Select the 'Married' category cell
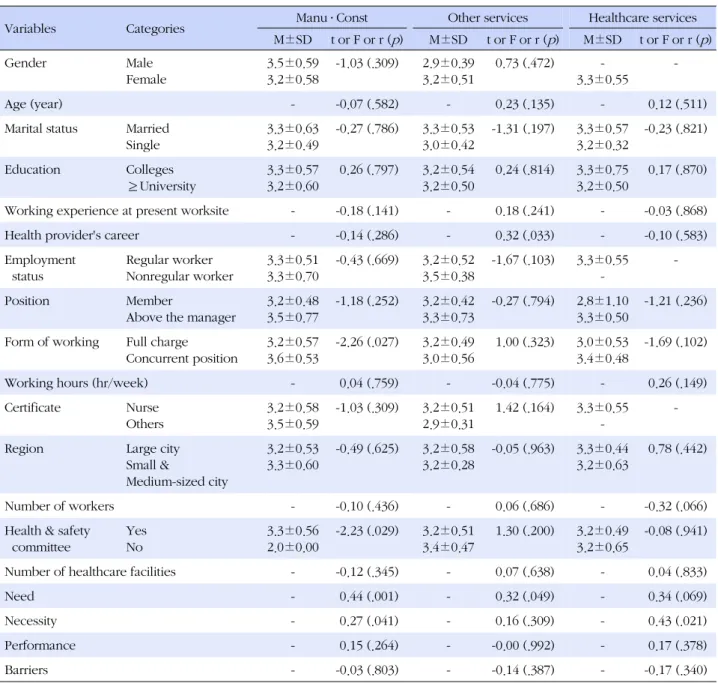 (x=147, y=128)
